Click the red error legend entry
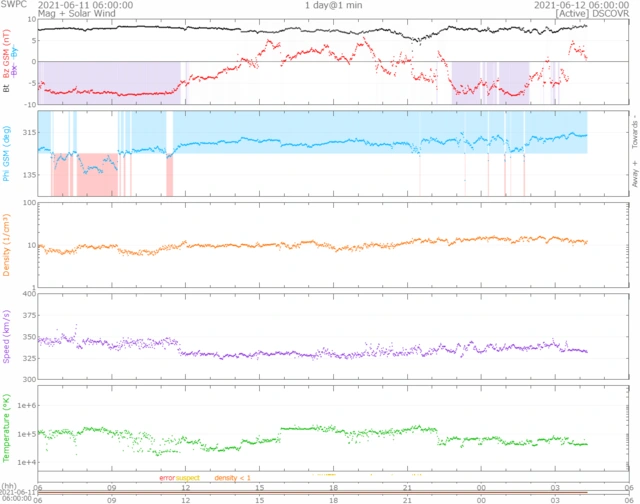The image size is (640, 504). [x=166, y=478]
